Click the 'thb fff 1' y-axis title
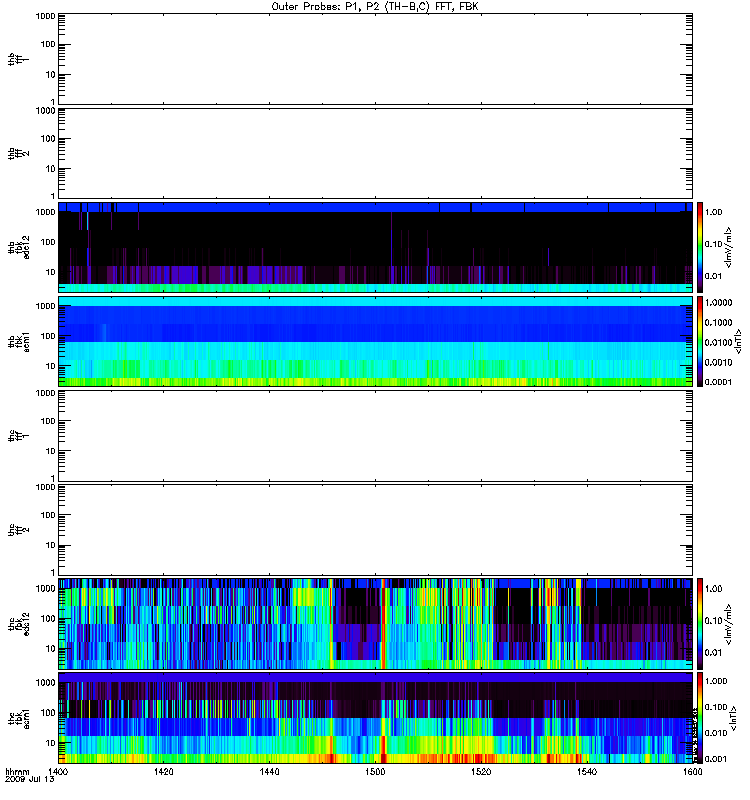This screenshot has height=800, width=750. pyautogui.click(x=18, y=60)
